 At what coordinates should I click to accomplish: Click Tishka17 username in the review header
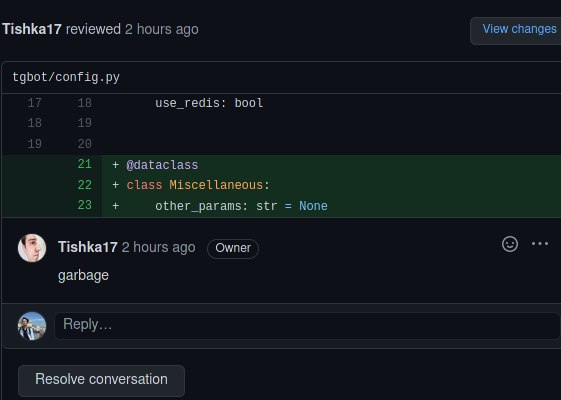(32, 29)
